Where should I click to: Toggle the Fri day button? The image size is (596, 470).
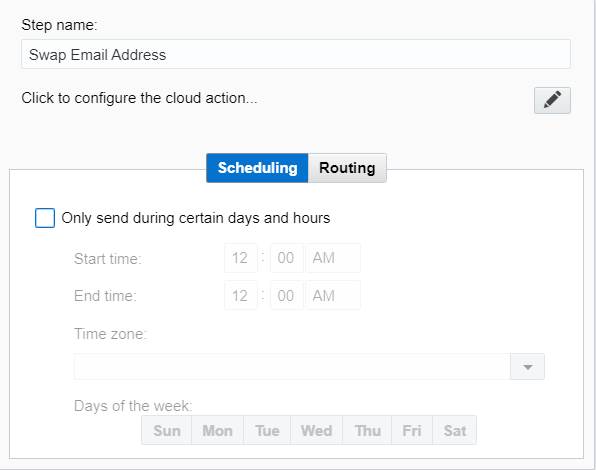pyautogui.click(x=412, y=430)
